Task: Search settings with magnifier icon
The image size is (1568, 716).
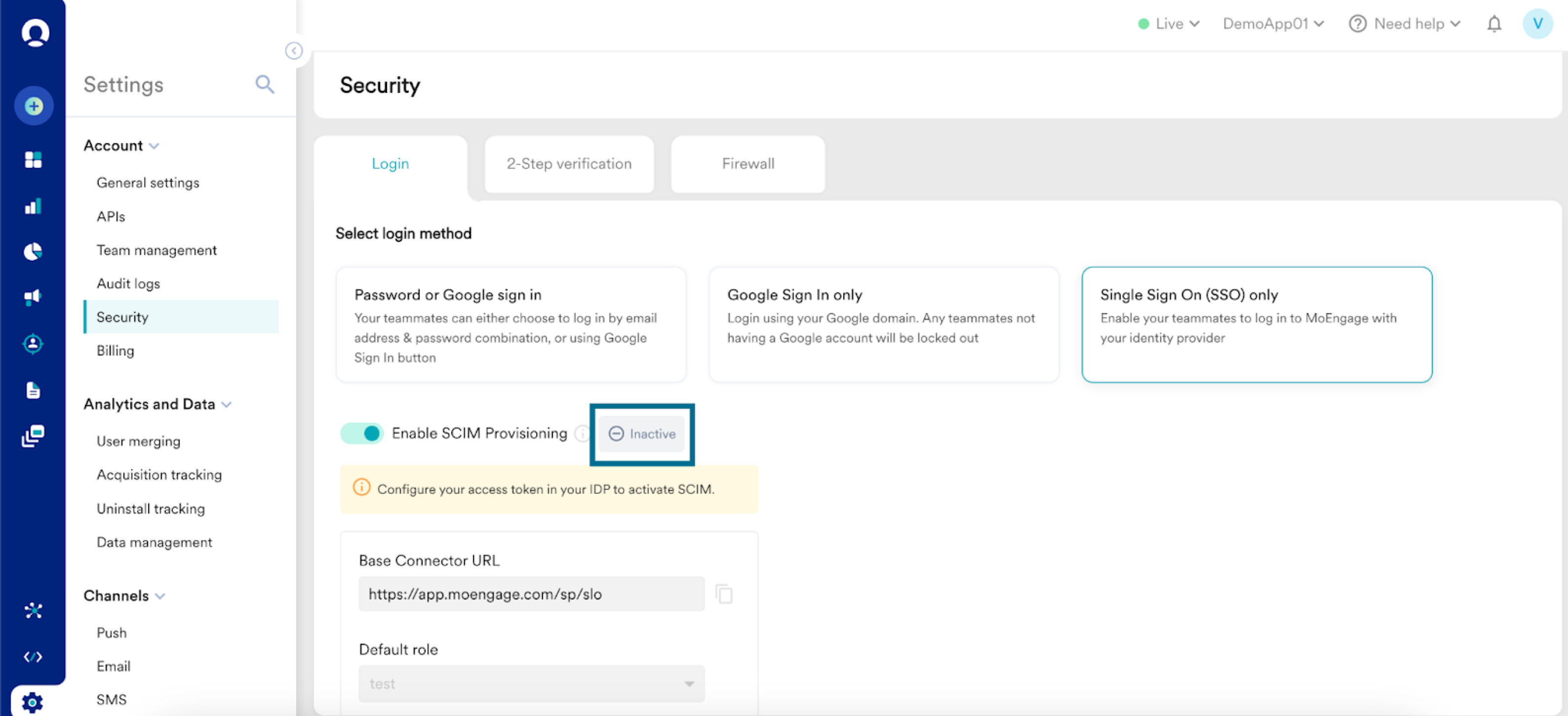Action: coord(265,84)
